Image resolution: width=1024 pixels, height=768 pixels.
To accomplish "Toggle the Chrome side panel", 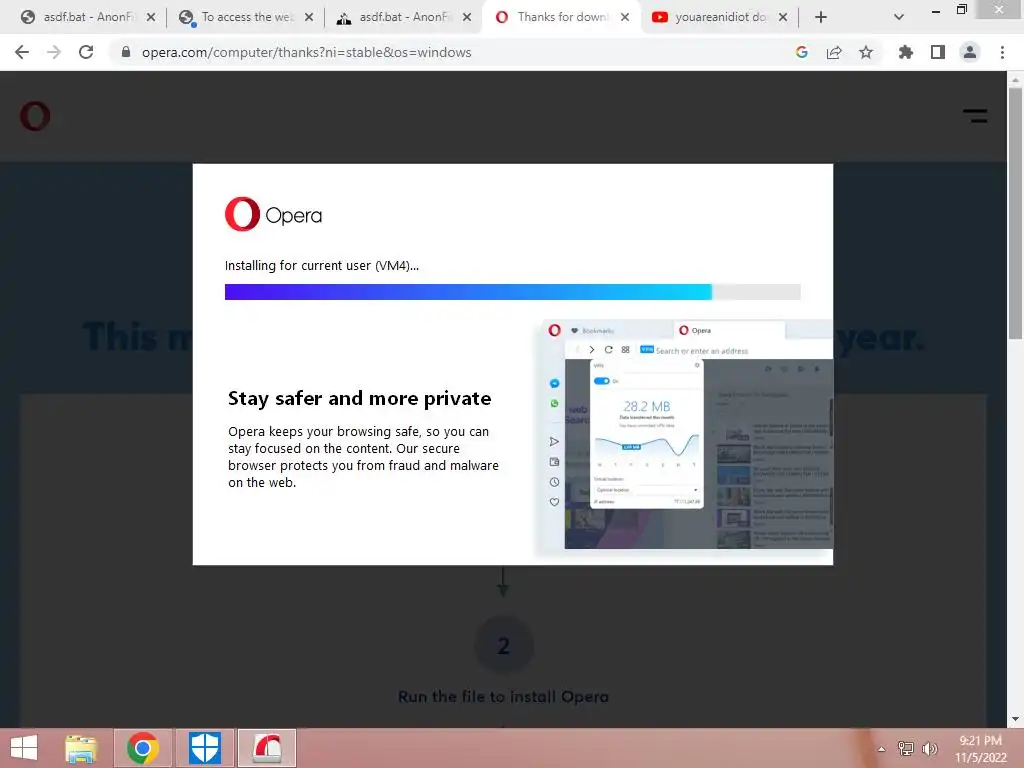I will pyautogui.click(x=938, y=52).
